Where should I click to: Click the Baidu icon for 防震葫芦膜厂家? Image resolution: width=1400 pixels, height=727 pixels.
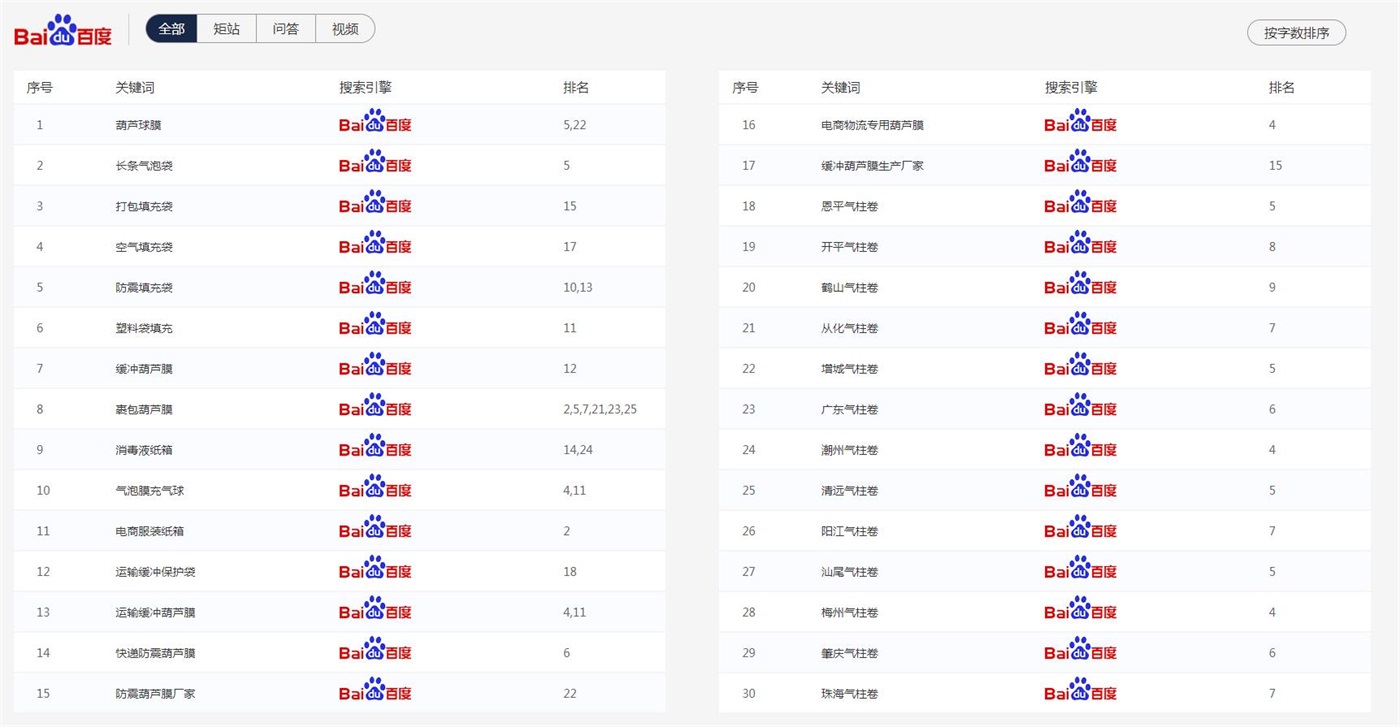coord(375,691)
